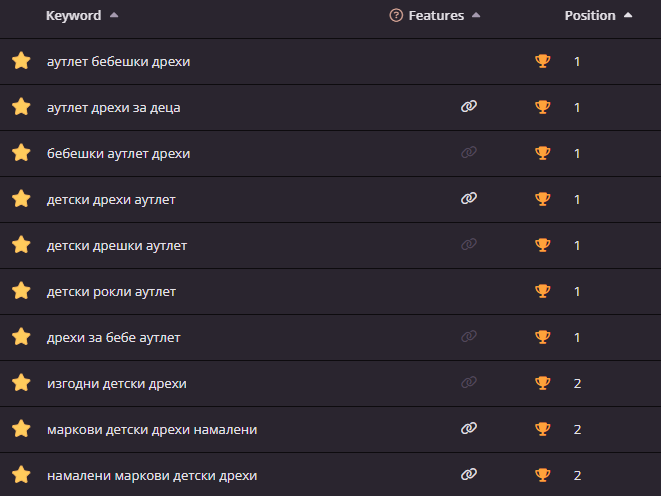Toggle favorite star on изгодни детски дрехи
This screenshot has height=496, width=661.
21,383
